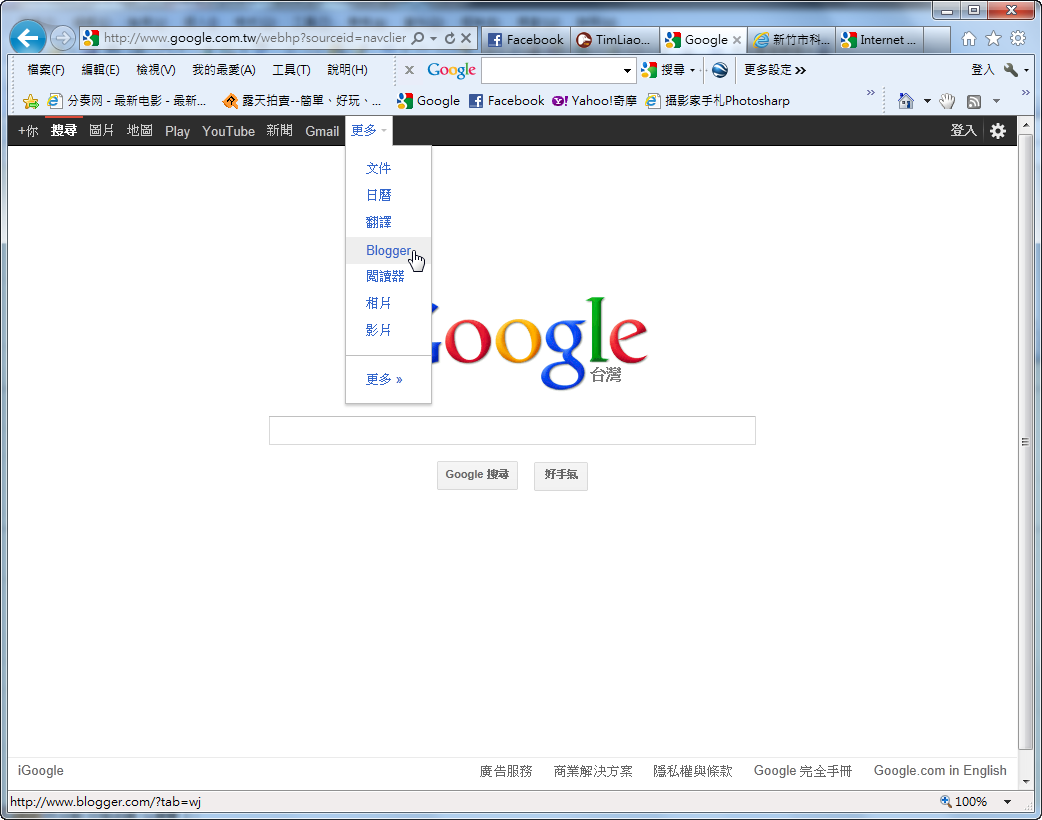Close the active Google tab
Image resolution: width=1042 pixels, height=820 pixels.
coord(736,40)
